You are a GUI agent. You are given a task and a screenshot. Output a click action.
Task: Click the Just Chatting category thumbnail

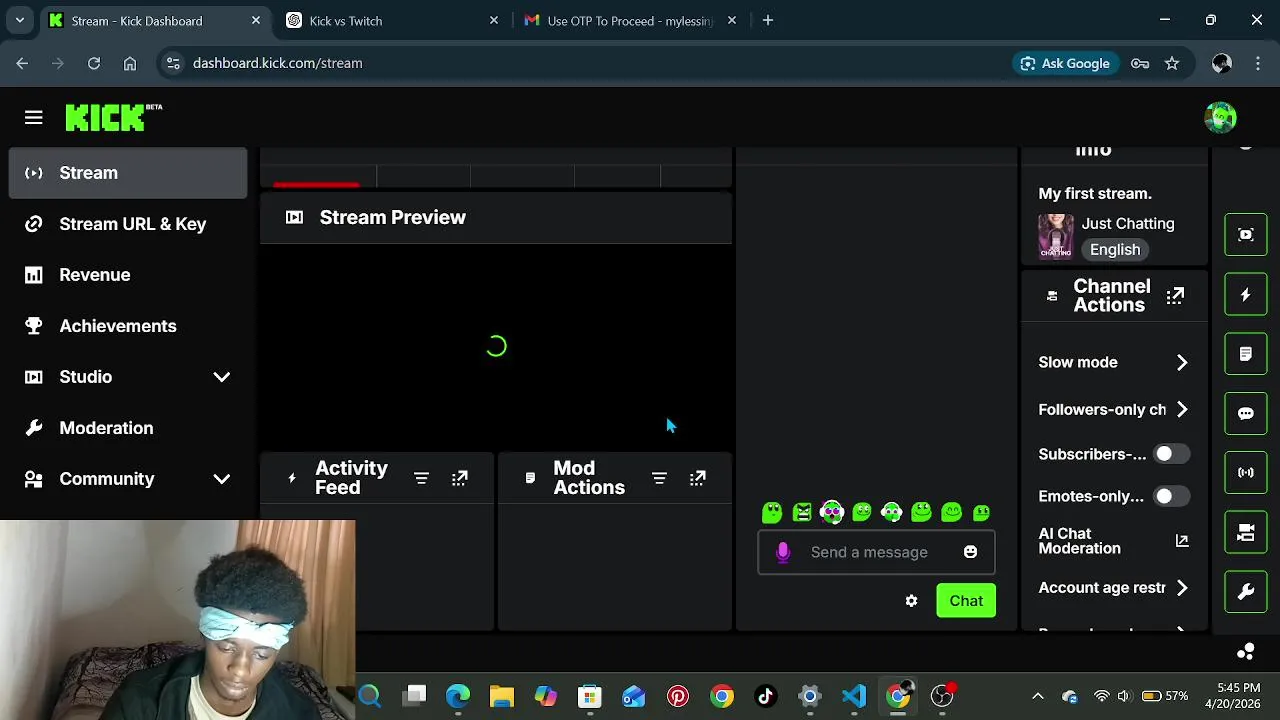[1056, 236]
